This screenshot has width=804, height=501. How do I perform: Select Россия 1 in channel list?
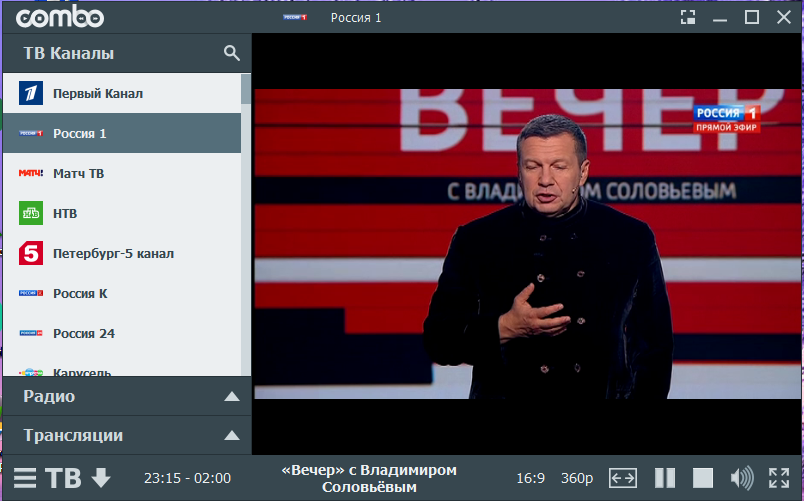(x=122, y=133)
